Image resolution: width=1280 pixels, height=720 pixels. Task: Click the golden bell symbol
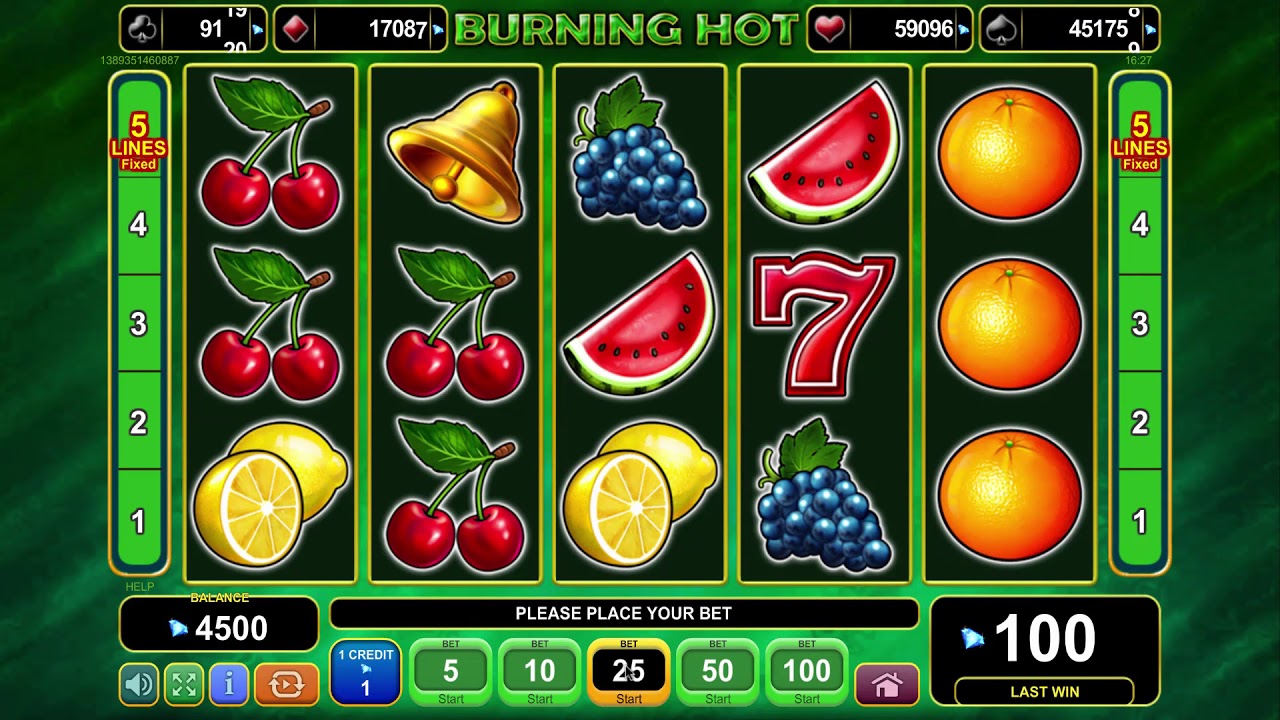[456, 152]
